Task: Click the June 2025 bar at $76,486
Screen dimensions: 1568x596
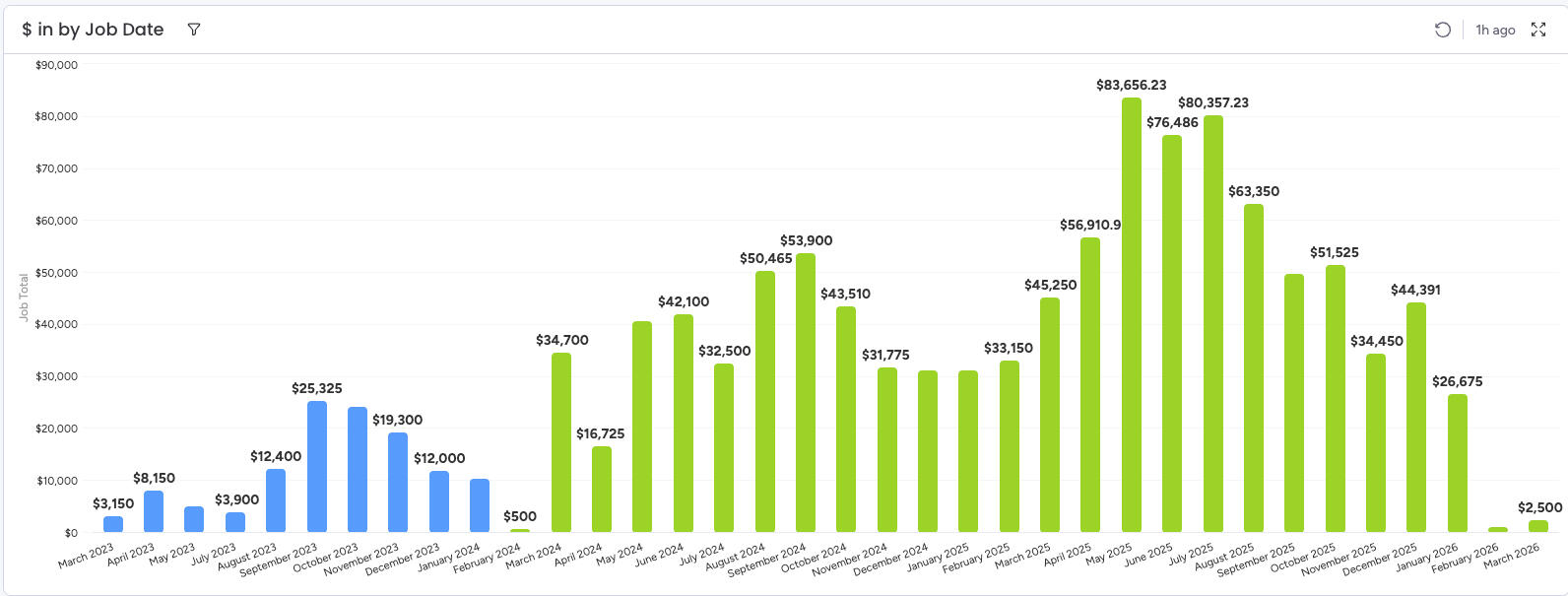Action: pos(1171,335)
